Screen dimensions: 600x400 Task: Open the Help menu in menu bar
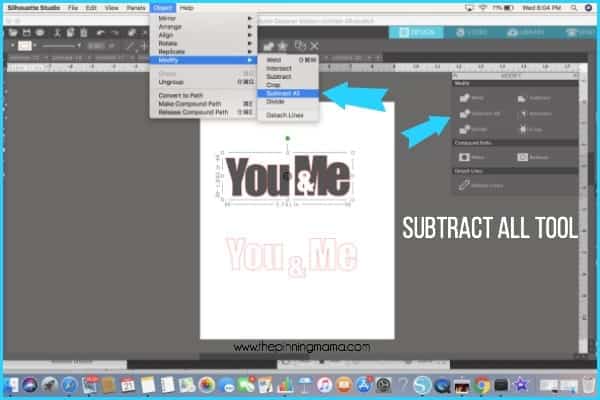coord(187,8)
